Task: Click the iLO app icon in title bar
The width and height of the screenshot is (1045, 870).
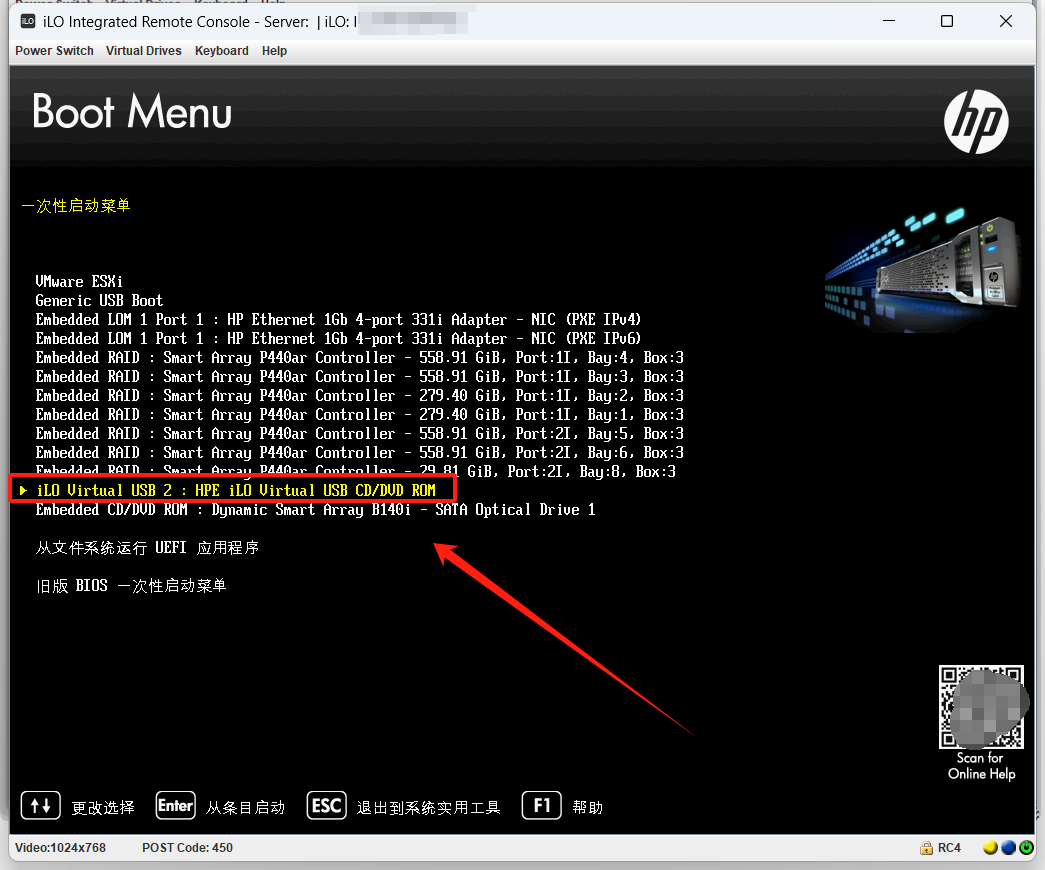Action: (x=28, y=22)
